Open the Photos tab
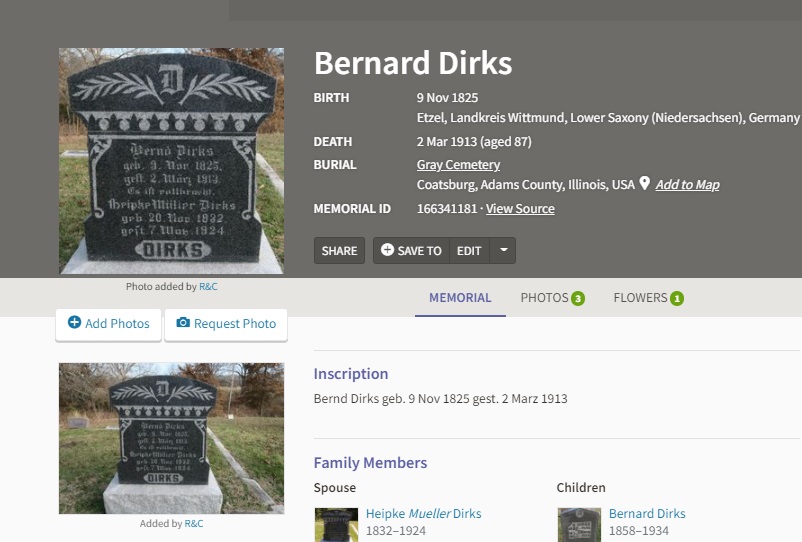Image resolution: width=802 pixels, height=542 pixels. (552, 298)
